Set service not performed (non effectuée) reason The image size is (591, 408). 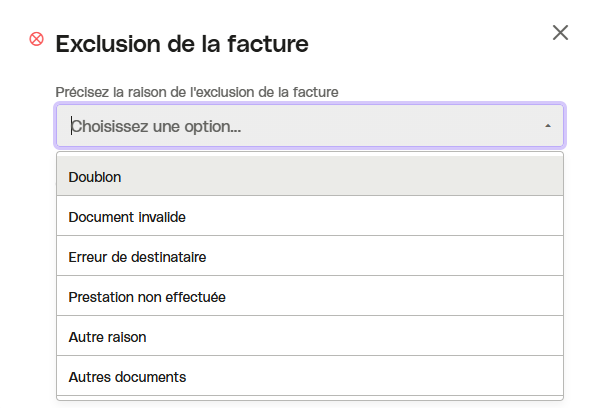click(309, 297)
